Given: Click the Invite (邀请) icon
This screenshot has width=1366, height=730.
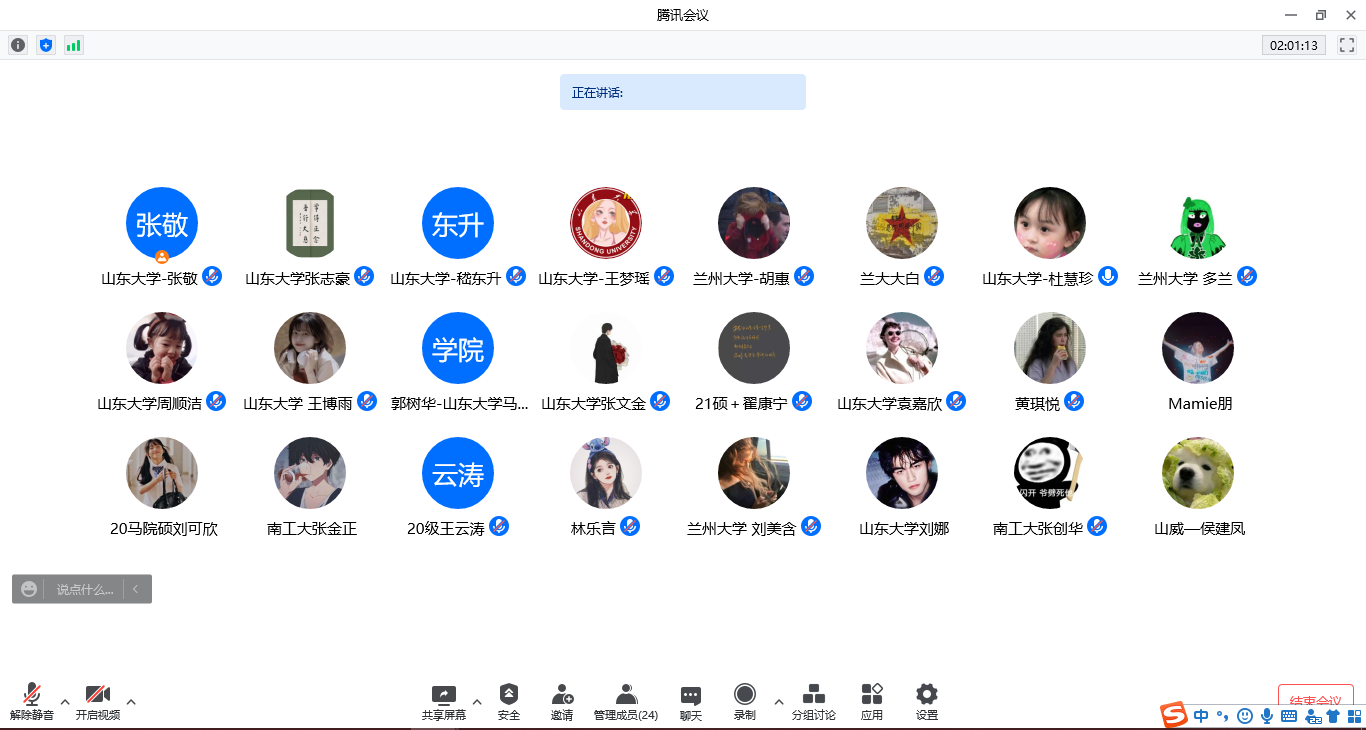Looking at the screenshot, I should tap(562, 701).
